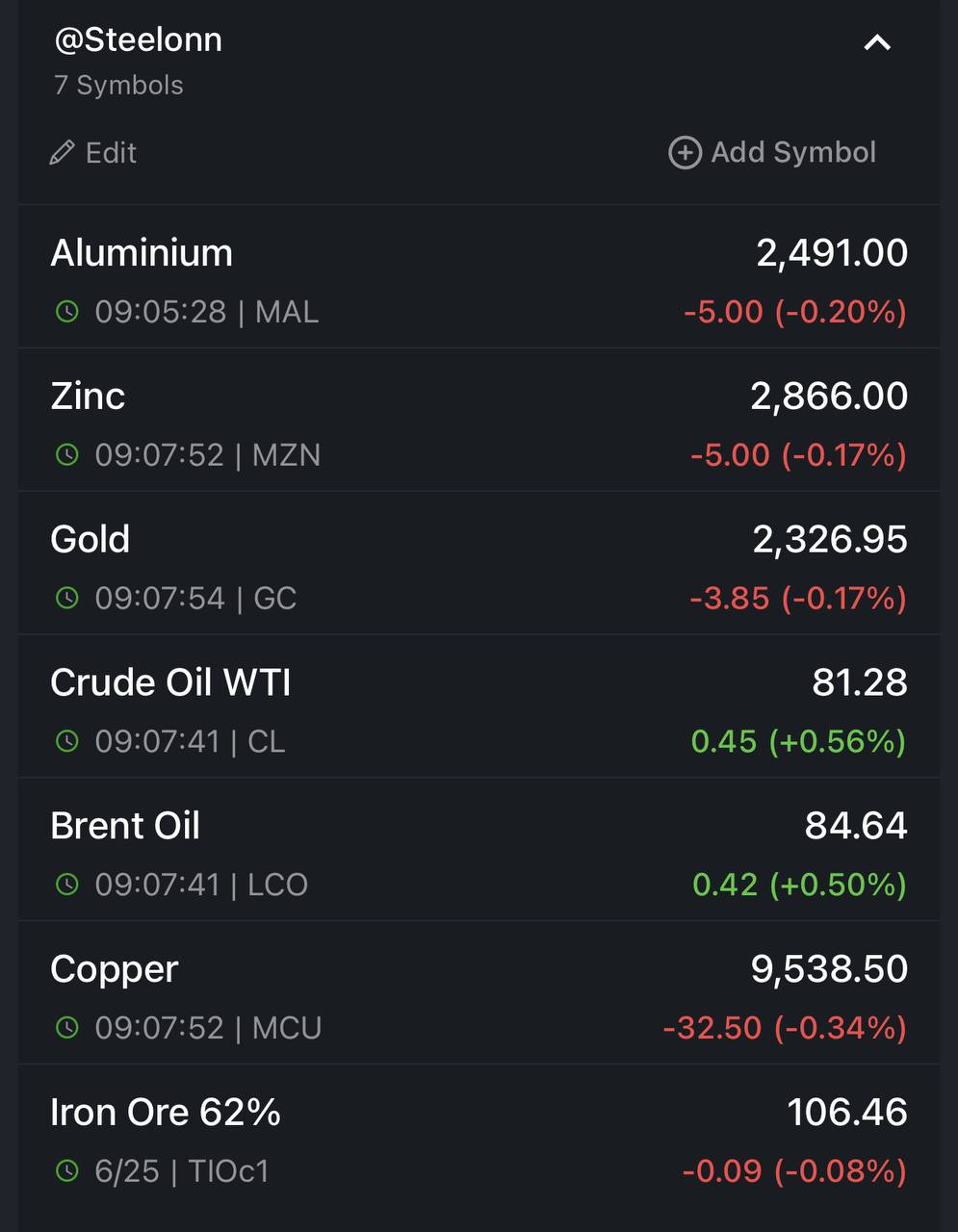Click the clock icon in Copper row
Viewport: 958px width, 1232px height.
click(66, 1027)
